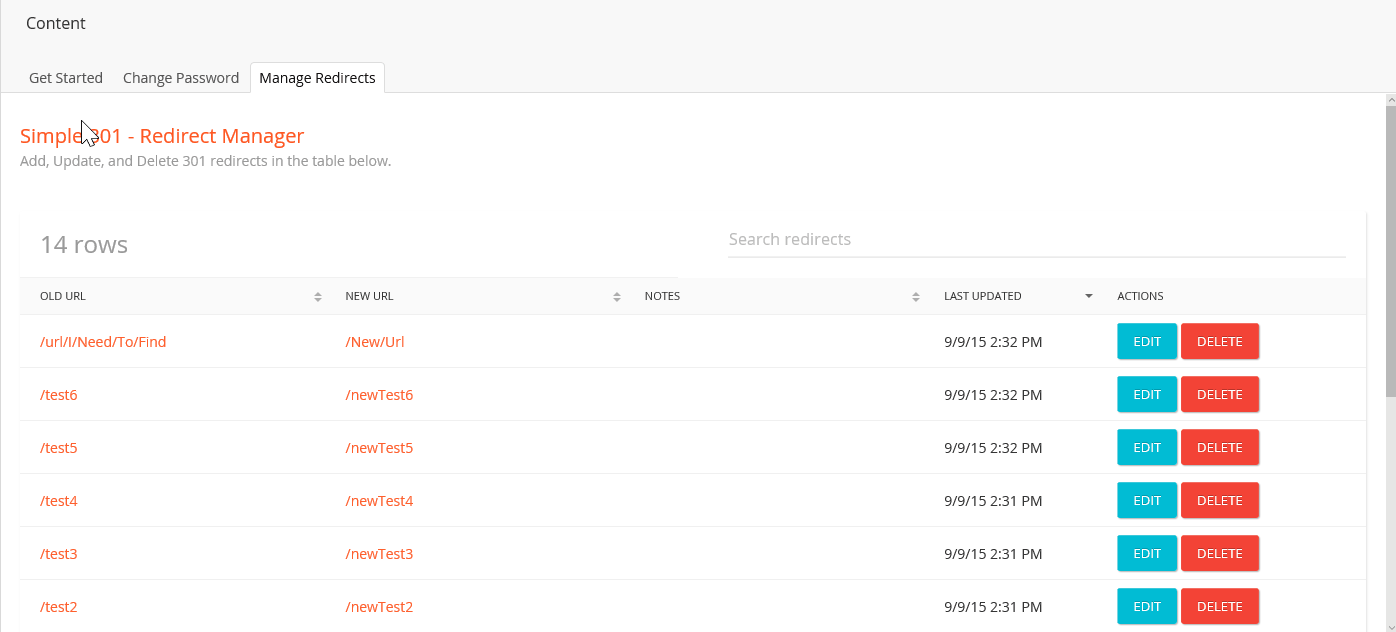Visit the /newTest3 link
This screenshot has height=632, width=1396.
click(379, 554)
